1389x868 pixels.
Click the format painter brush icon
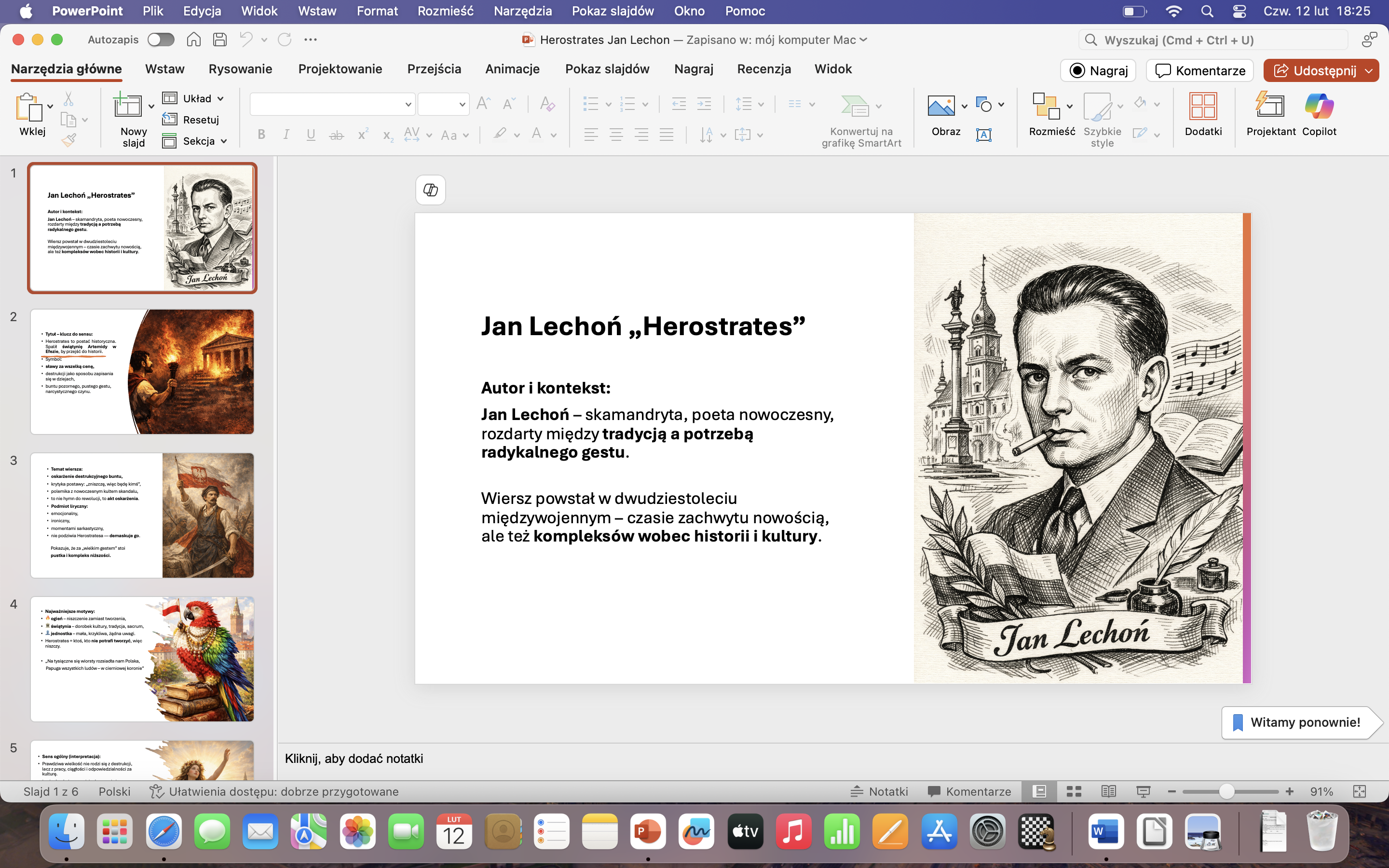coord(69,139)
